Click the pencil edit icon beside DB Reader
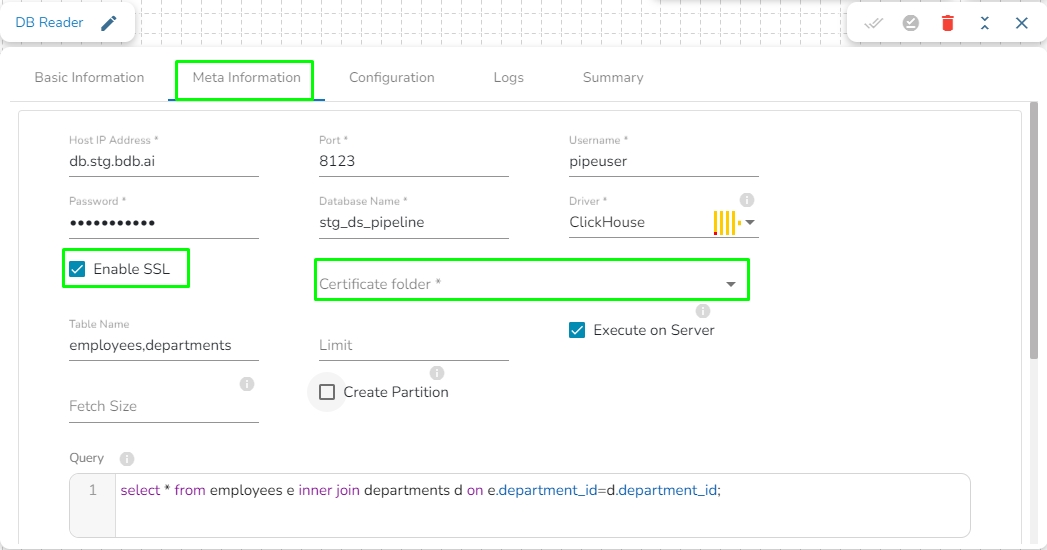The image size is (1047, 550). pos(109,23)
